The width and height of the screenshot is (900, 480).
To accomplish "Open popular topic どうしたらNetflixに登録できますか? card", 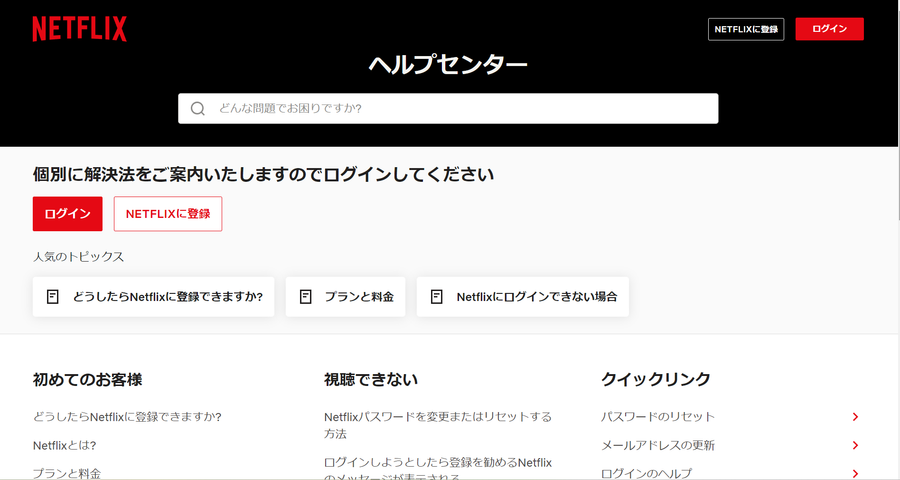I will (x=153, y=297).
